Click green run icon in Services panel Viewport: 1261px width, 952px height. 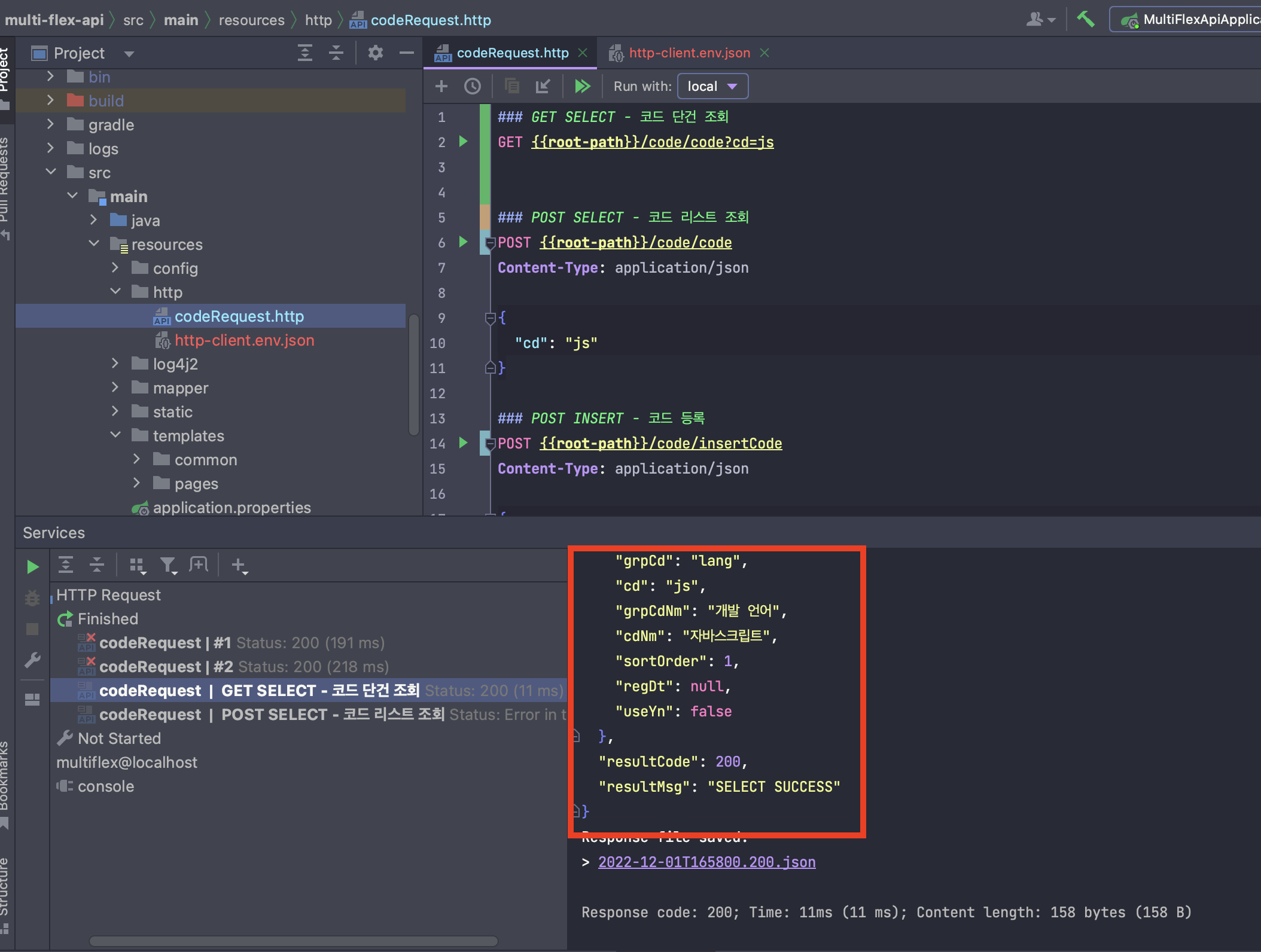[33, 567]
